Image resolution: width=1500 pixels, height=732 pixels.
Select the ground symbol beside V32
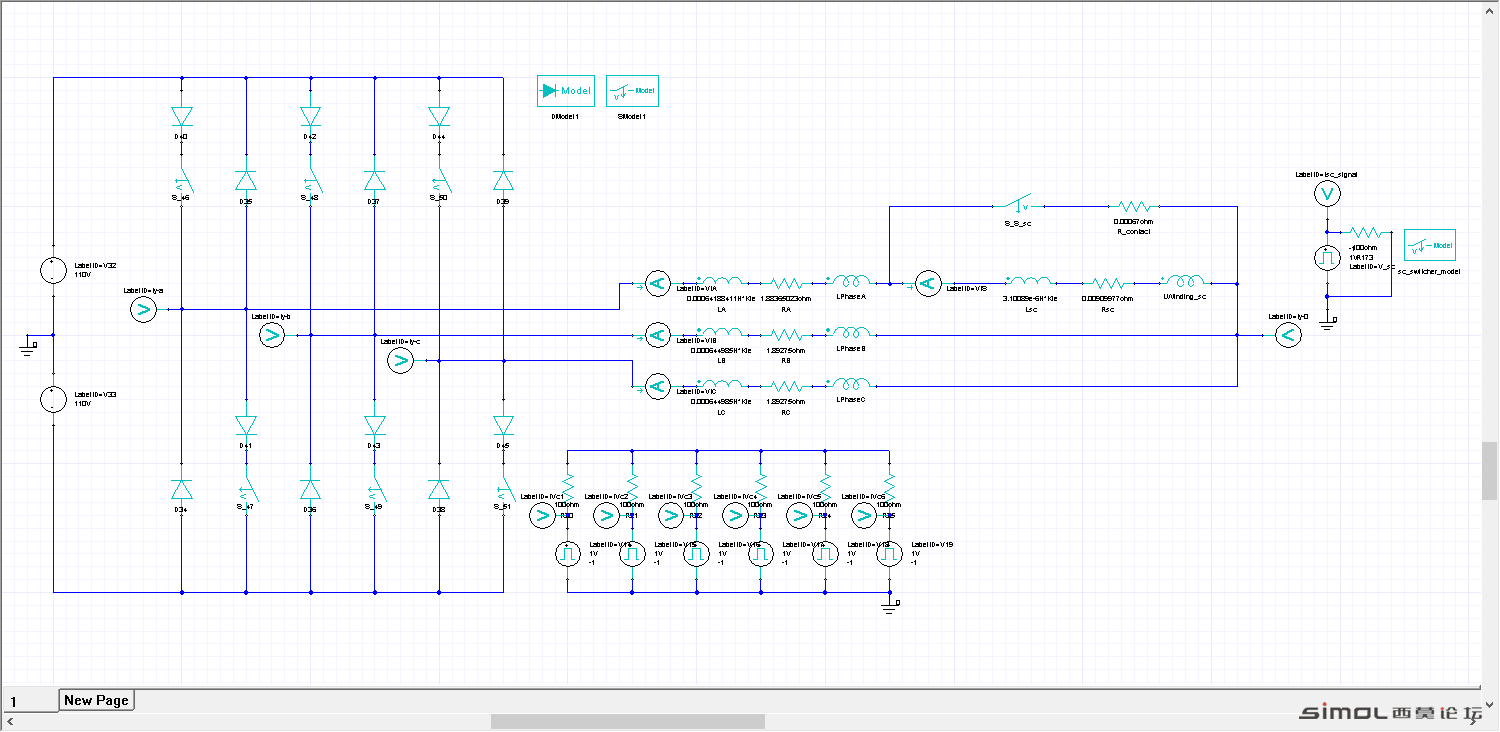pyautogui.click(x=28, y=346)
